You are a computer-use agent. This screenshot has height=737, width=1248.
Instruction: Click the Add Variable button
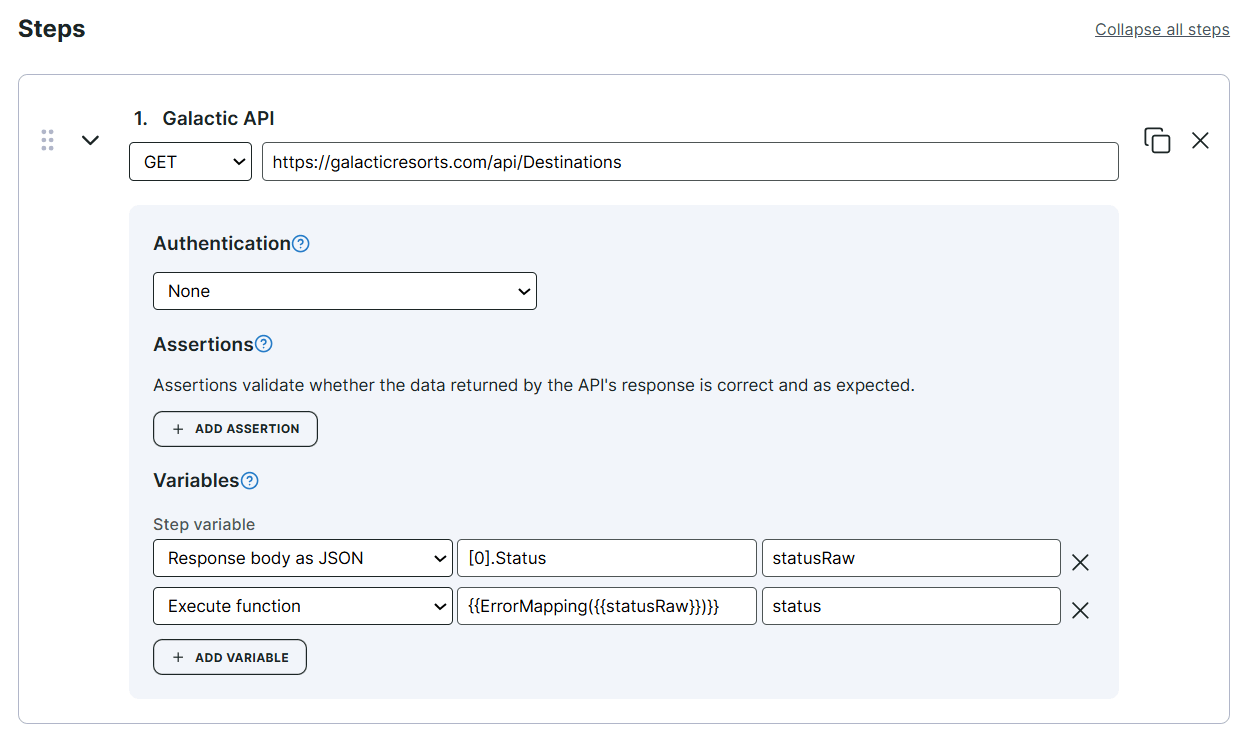tap(230, 657)
